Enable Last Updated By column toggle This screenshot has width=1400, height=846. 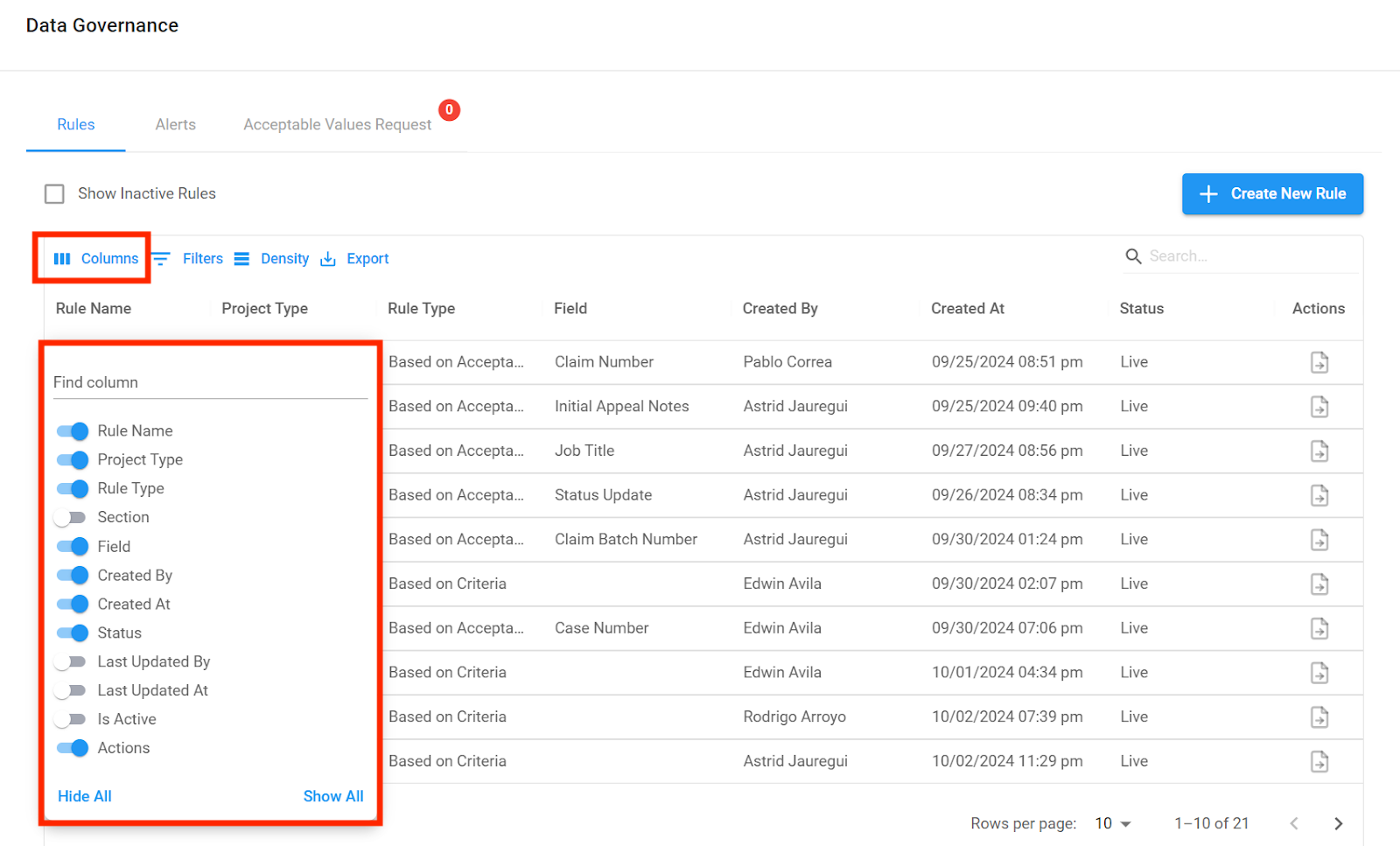pyautogui.click(x=70, y=662)
